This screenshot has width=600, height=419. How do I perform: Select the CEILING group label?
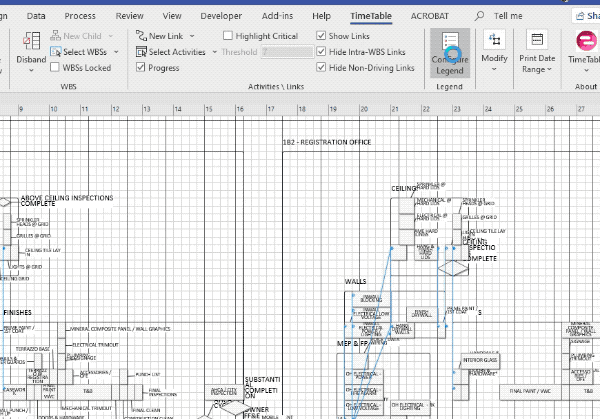[x=404, y=189]
